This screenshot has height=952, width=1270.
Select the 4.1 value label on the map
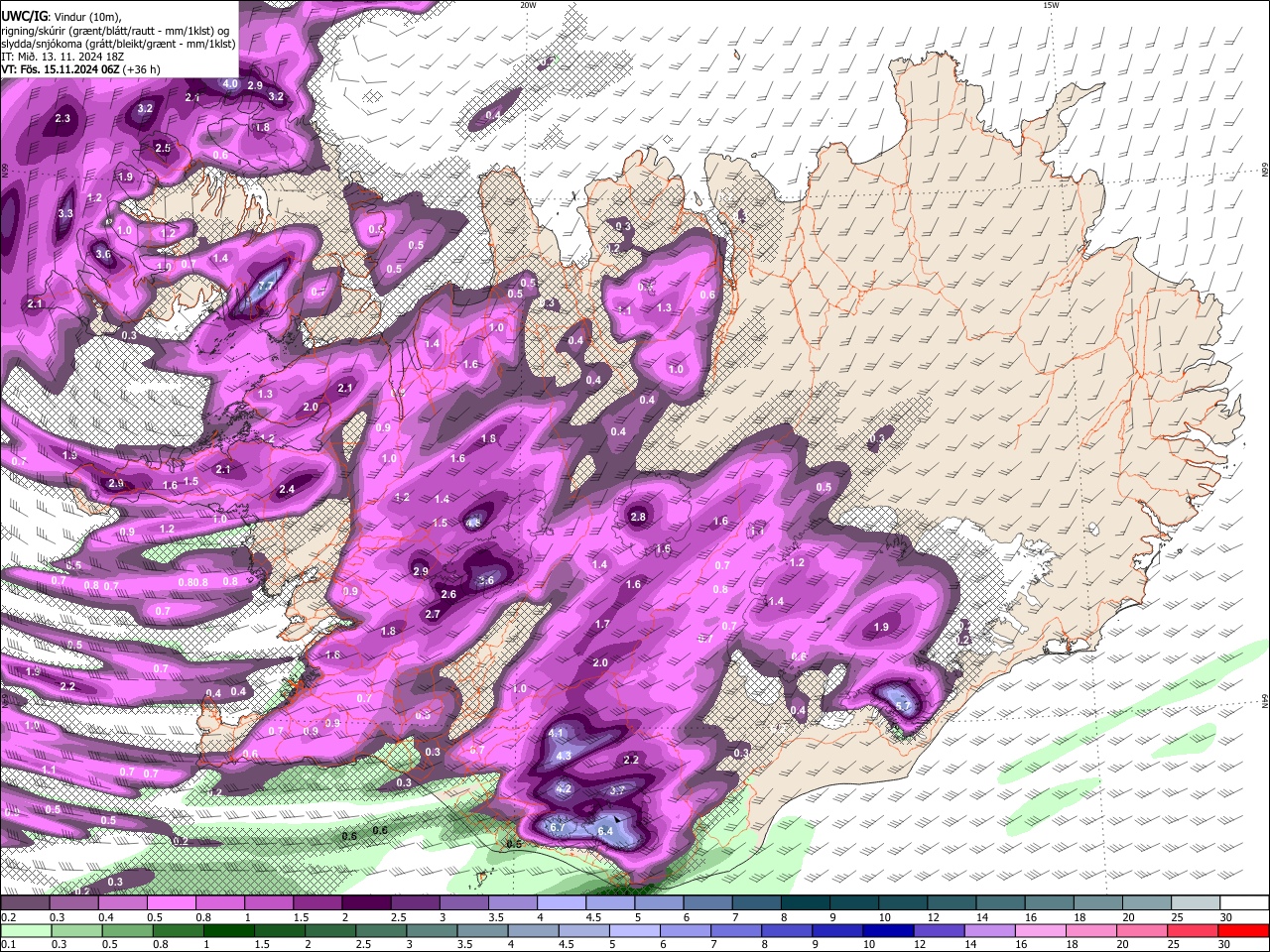point(557,733)
